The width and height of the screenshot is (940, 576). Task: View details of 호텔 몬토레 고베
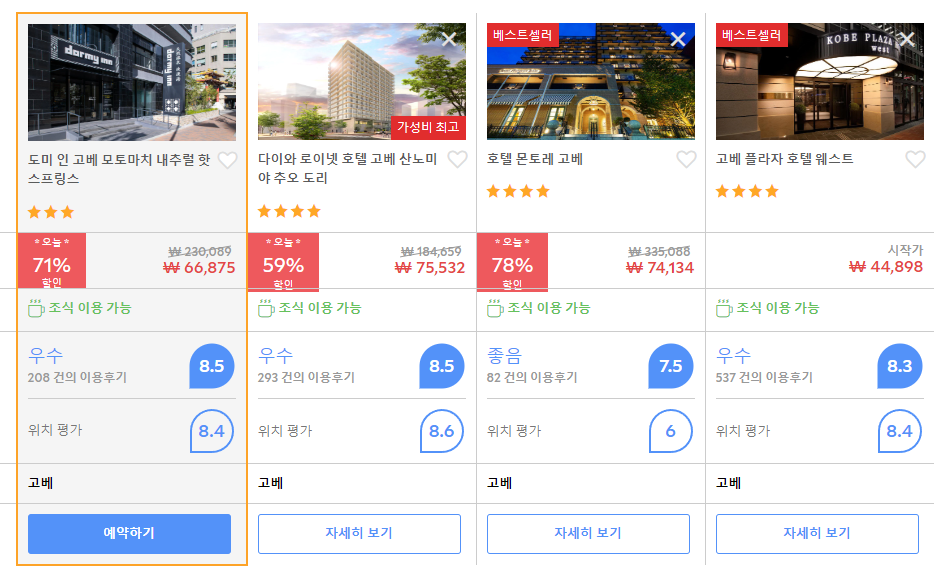coord(588,533)
